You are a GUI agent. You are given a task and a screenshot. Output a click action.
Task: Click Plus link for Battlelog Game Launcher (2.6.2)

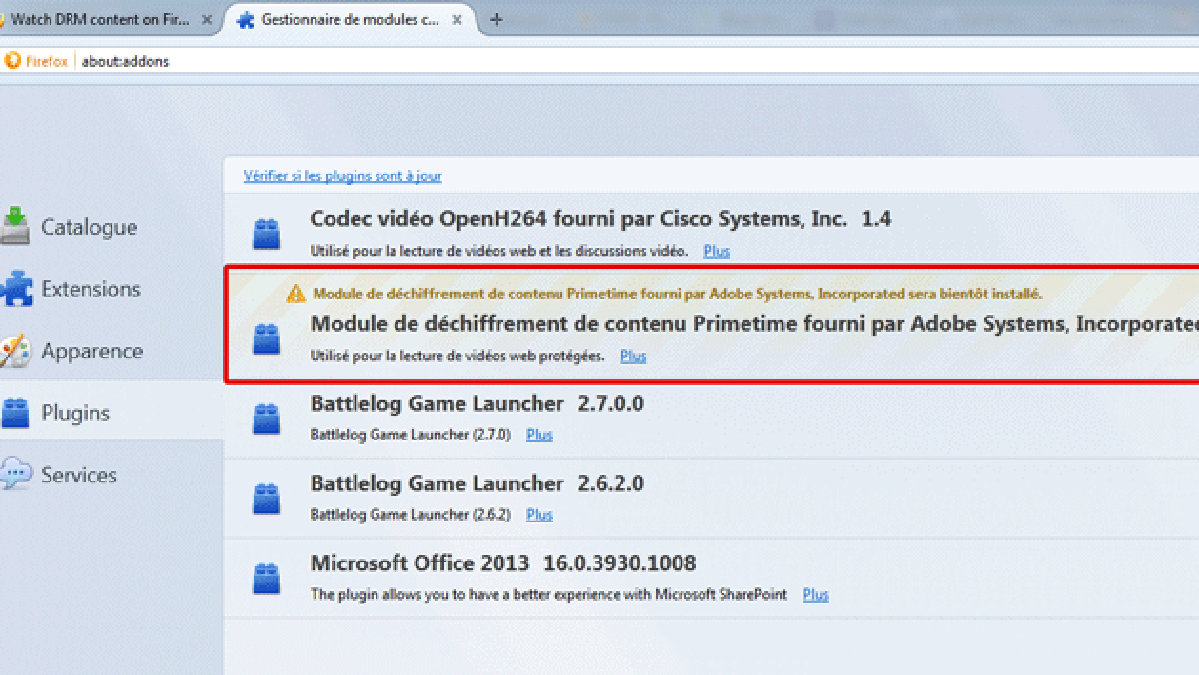tap(539, 514)
